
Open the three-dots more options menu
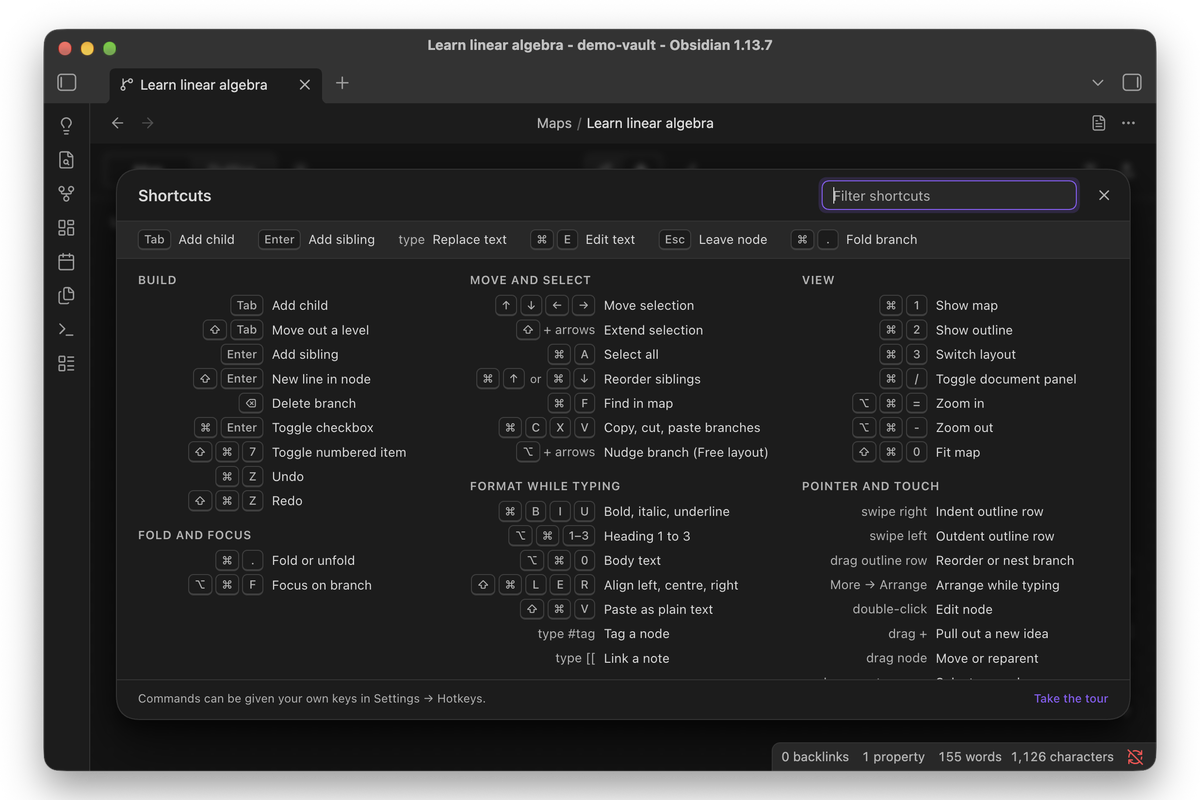click(1128, 123)
